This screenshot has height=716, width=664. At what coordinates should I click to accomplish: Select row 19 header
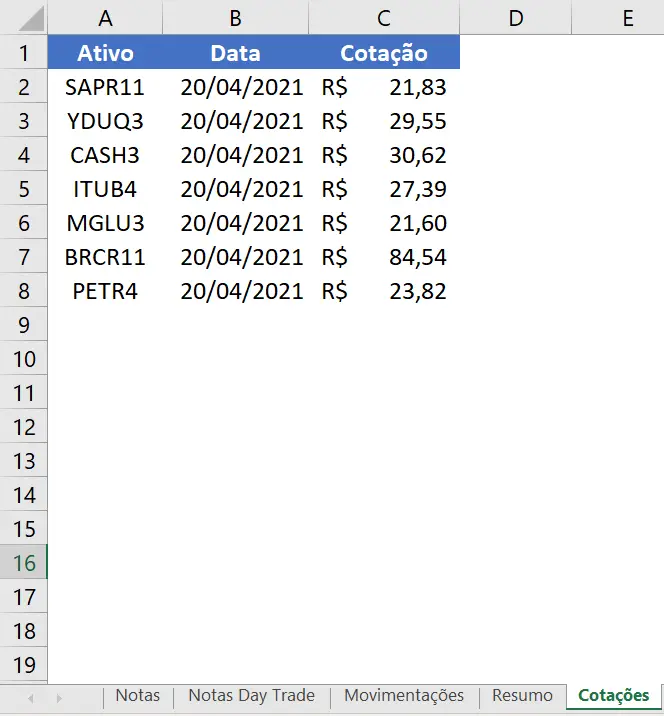(x=24, y=665)
